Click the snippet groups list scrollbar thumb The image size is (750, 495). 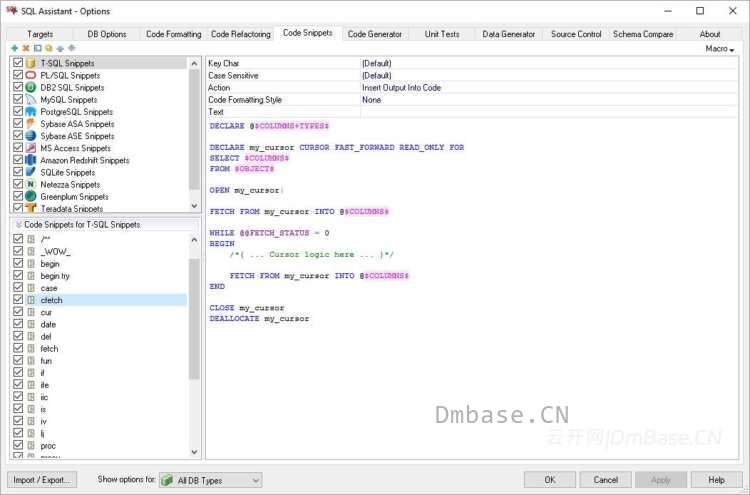pos(194,129)
